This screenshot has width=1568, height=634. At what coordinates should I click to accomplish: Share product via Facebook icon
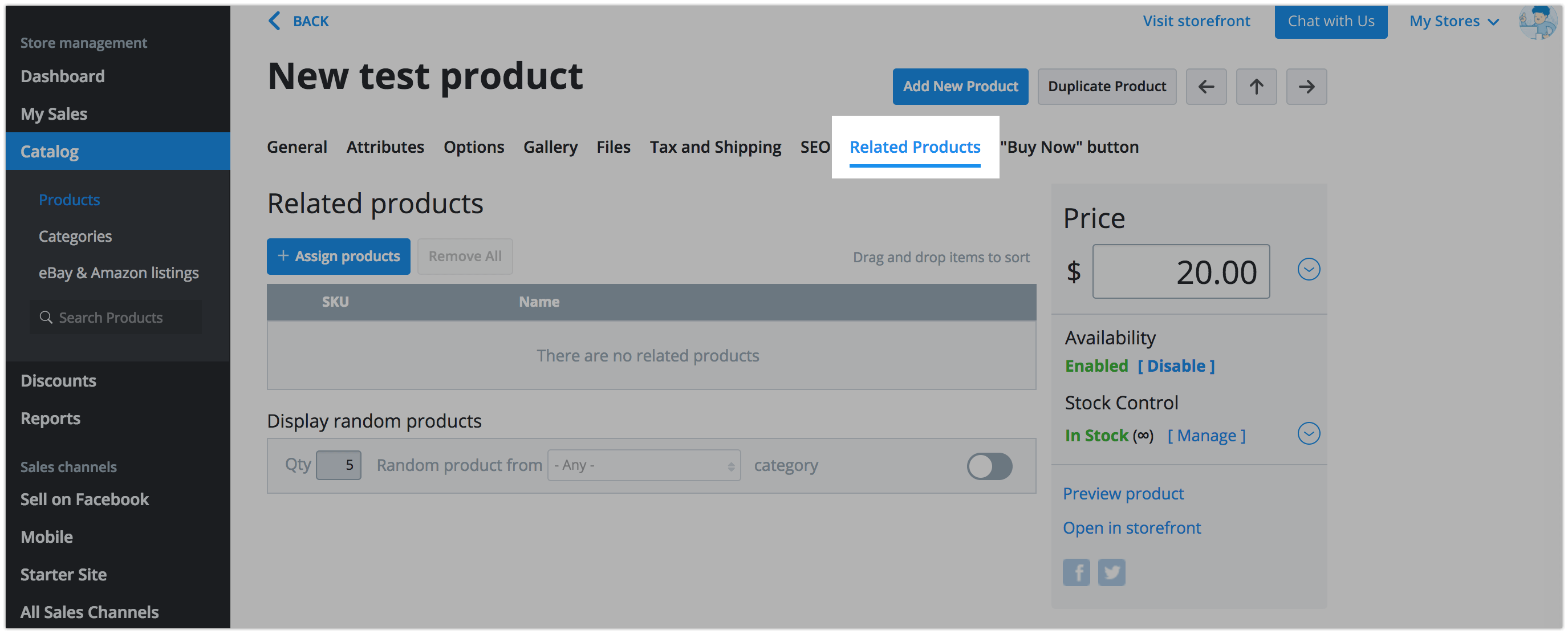click(x=1075, y=572)
